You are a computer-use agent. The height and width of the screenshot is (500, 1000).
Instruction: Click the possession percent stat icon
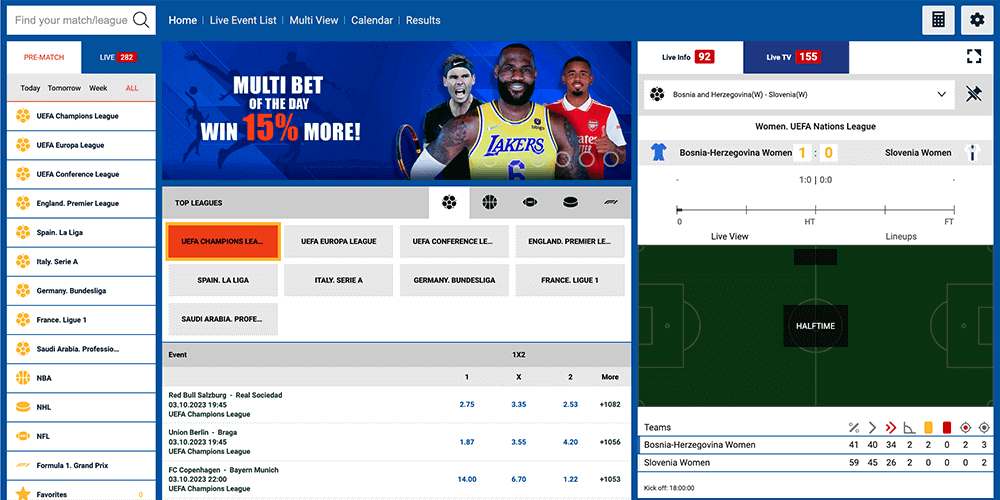[x=854, y=427]
